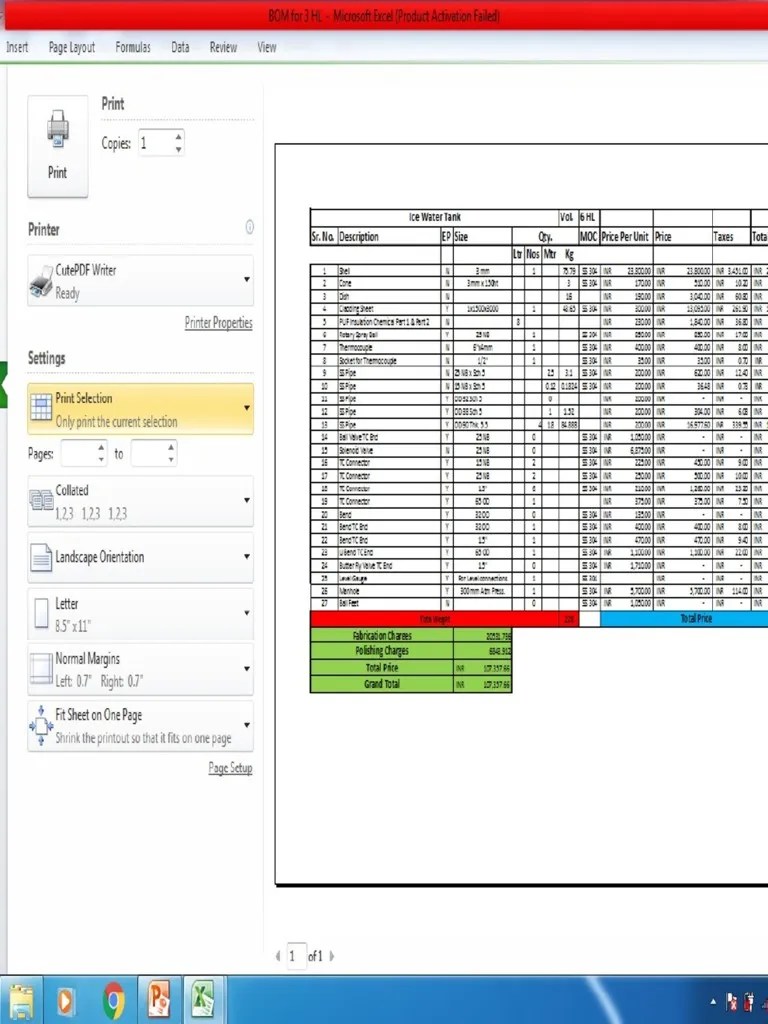The width and height of the screenshot is (768, 1024).
Task: Click the Letter paper size icon
Action: tap(41, 613)
